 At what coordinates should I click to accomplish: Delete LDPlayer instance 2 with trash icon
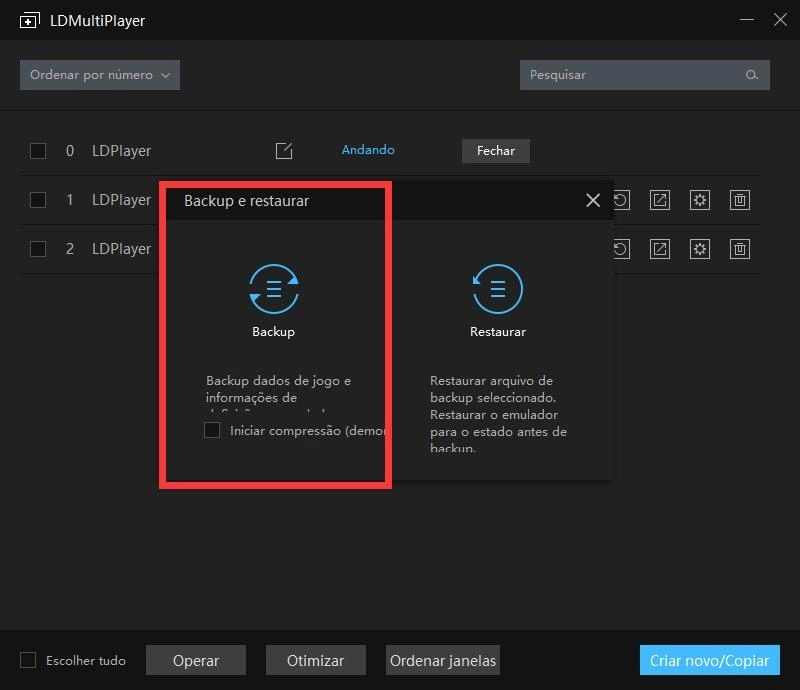pos(740,249)
